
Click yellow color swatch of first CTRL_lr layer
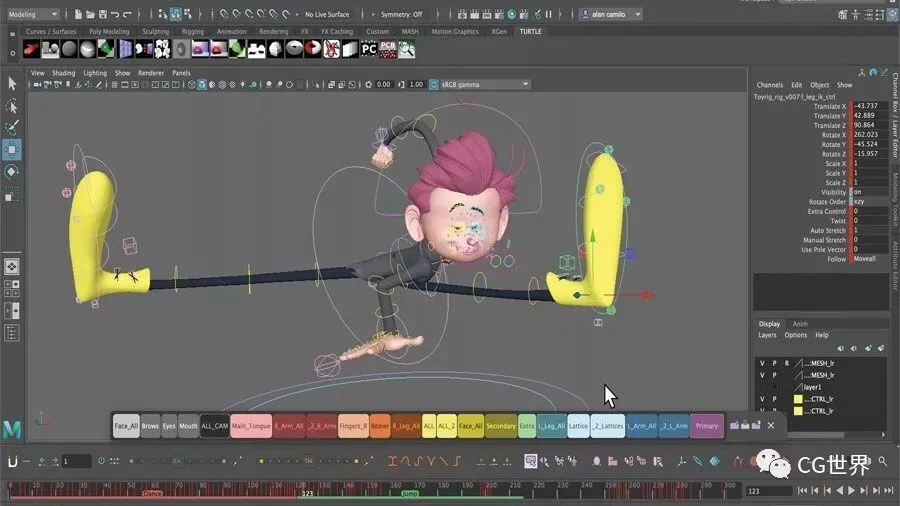(x=798, y=399)
